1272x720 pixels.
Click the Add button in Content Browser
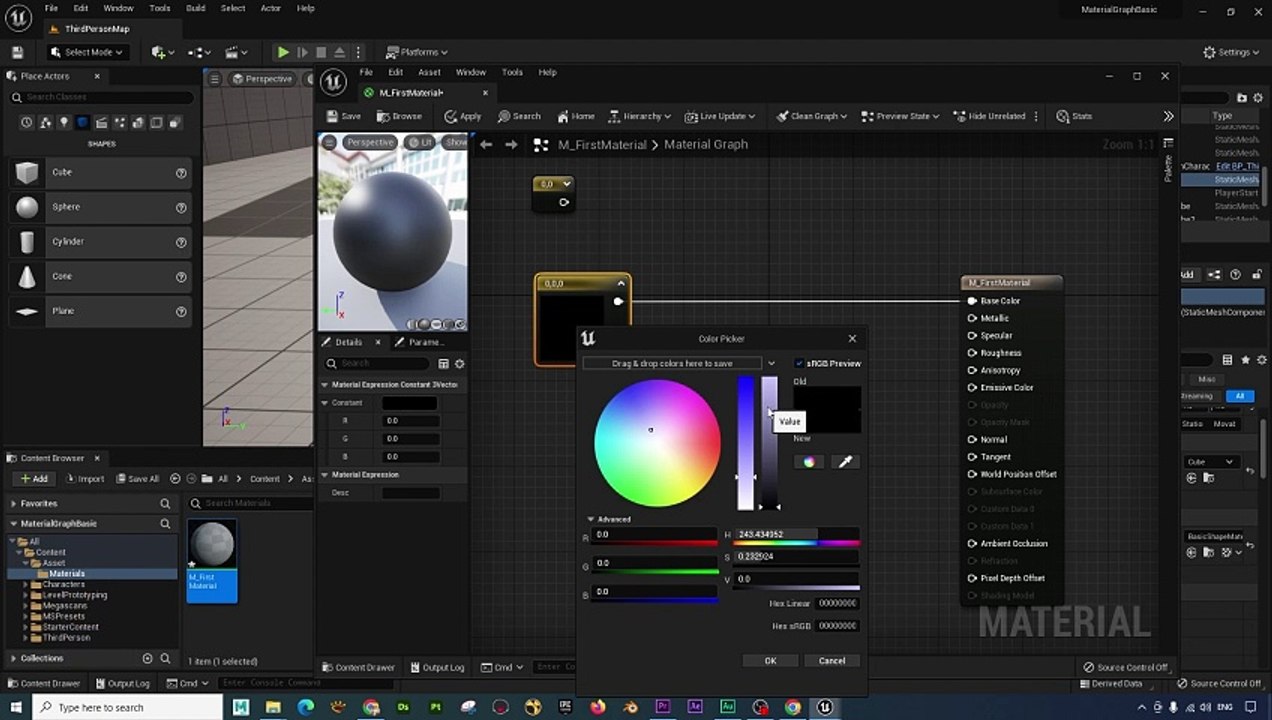(x=34, y=478)
